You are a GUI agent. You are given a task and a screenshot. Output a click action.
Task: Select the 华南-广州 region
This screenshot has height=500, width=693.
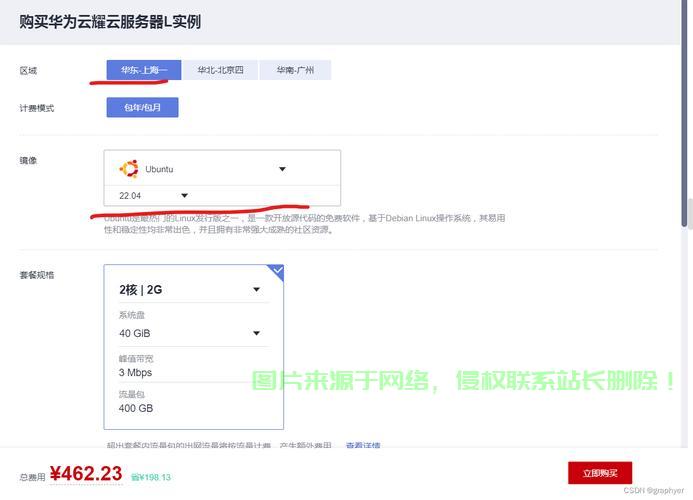point(295,70)
